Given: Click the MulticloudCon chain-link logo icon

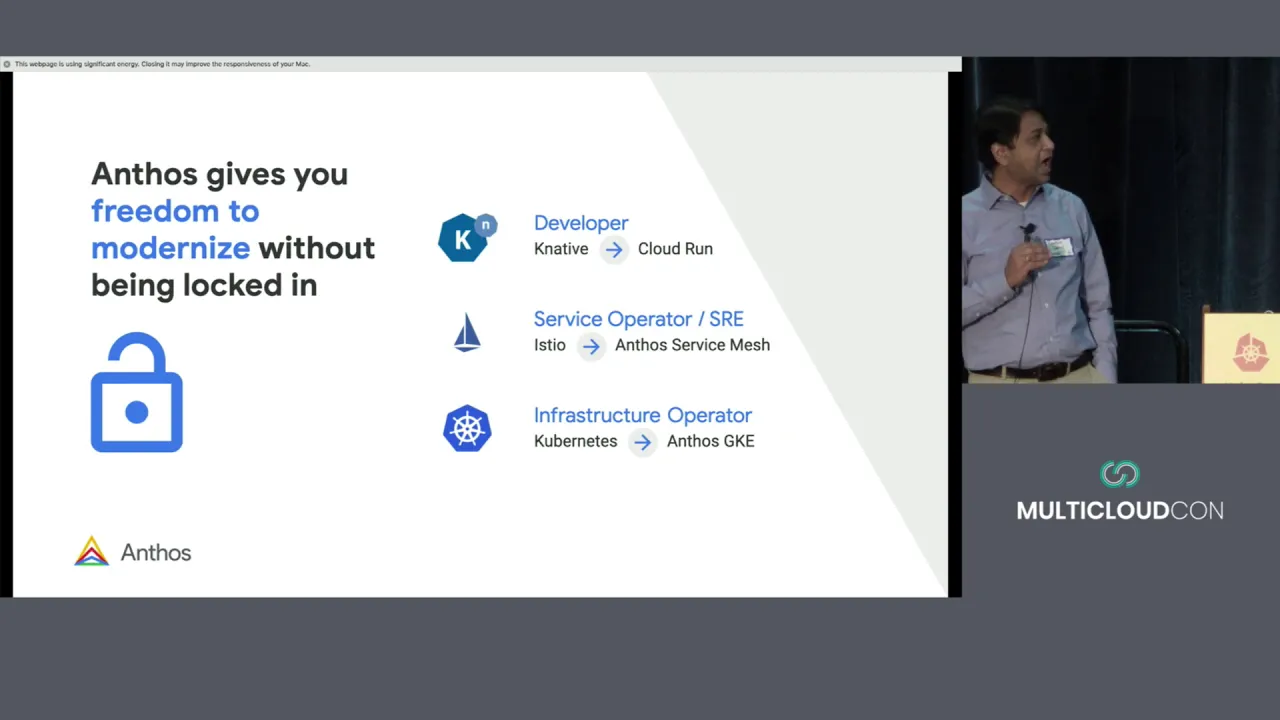Looking at the screenshot, I should tap(1119, 474).
